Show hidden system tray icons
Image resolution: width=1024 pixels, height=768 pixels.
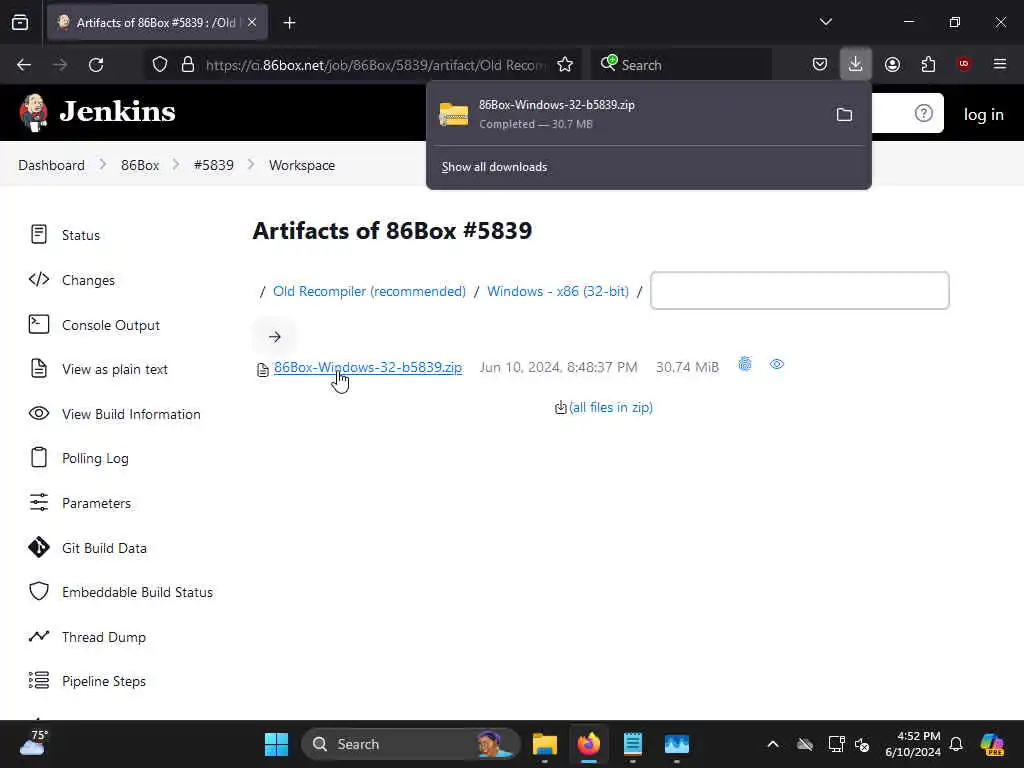[773, 744]
